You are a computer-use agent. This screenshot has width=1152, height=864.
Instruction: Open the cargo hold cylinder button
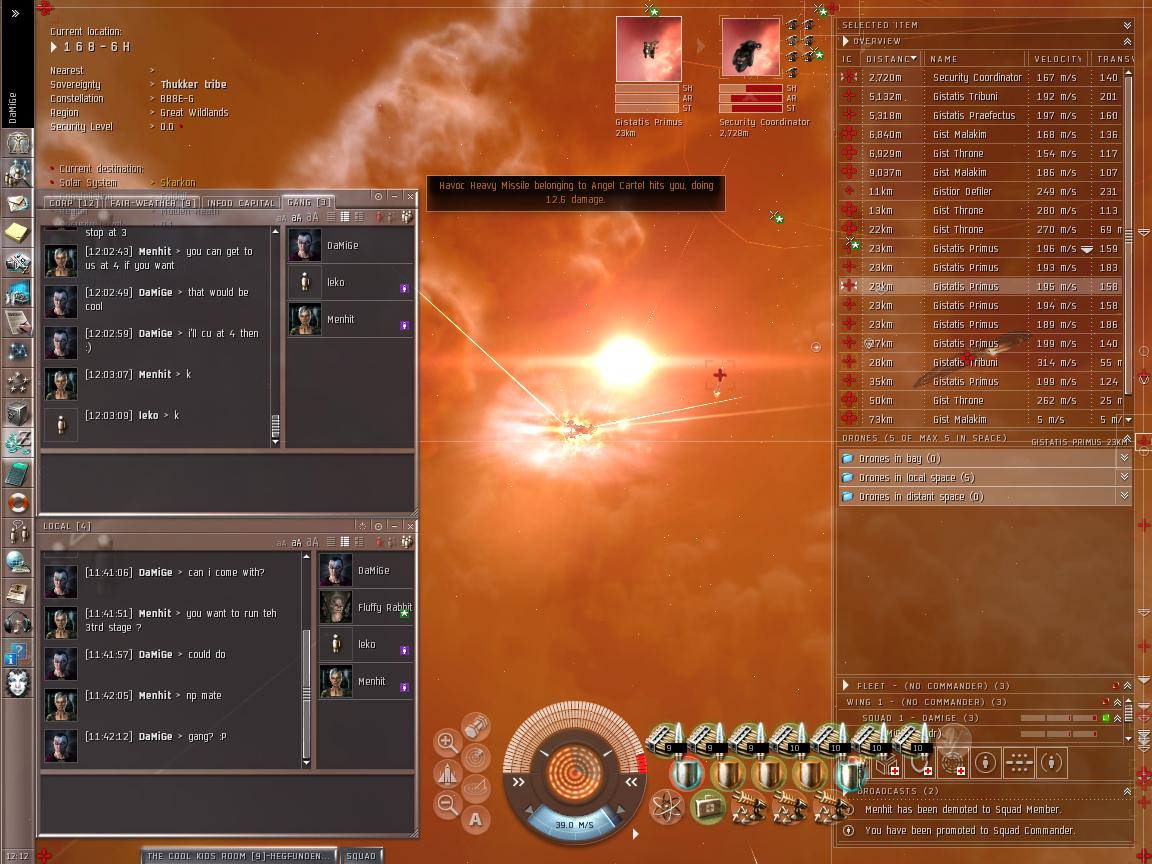475,726
